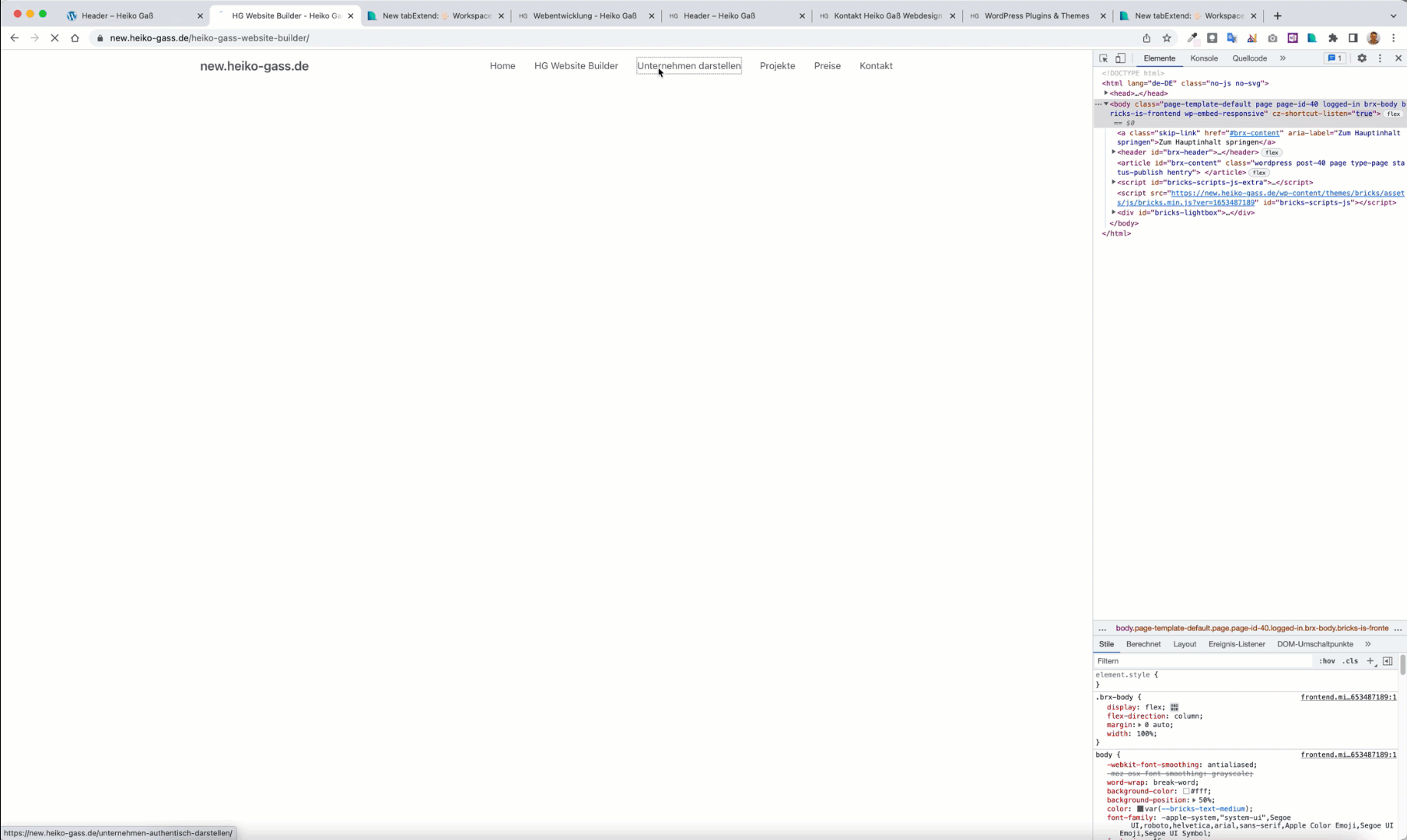Expand the background-position shorthand value
The height and width of the screenshot is (840, 1407).
pos(1194,800)
